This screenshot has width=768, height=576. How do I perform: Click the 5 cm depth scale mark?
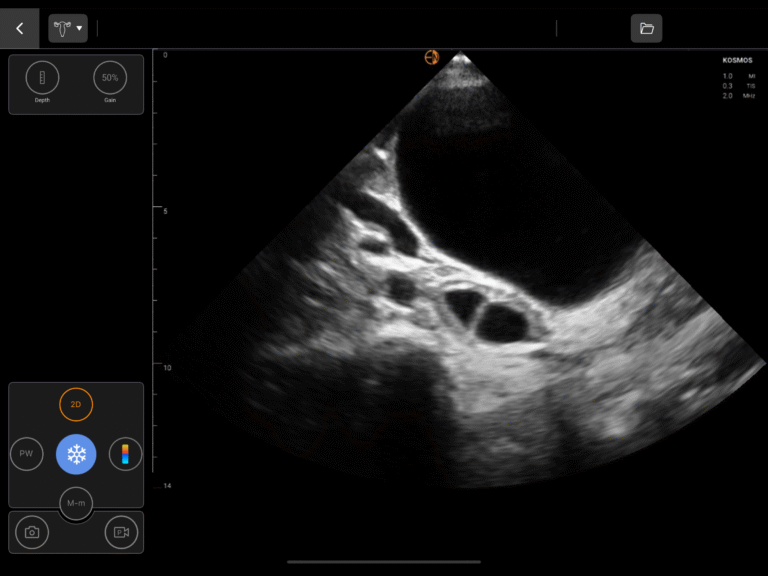click(165, 211)
